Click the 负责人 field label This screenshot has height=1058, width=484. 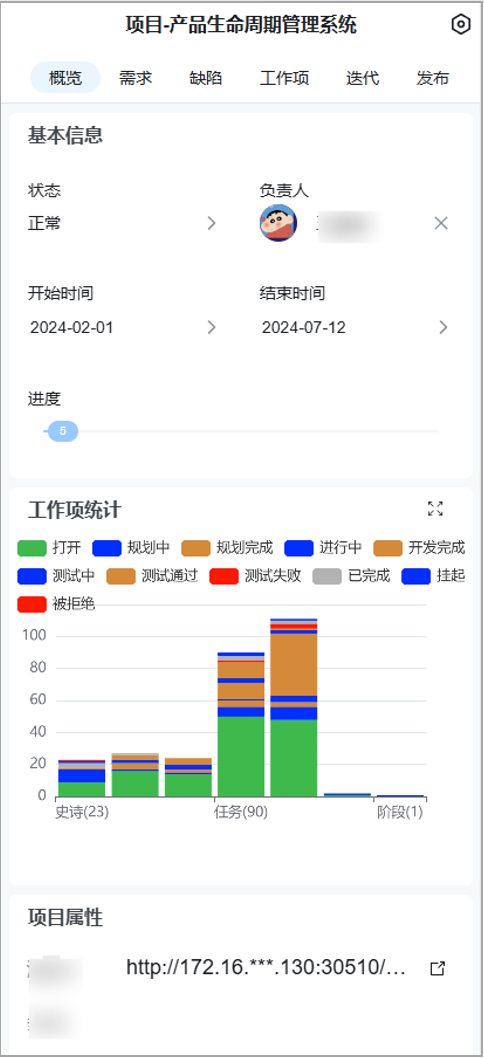tap(284, 191)
